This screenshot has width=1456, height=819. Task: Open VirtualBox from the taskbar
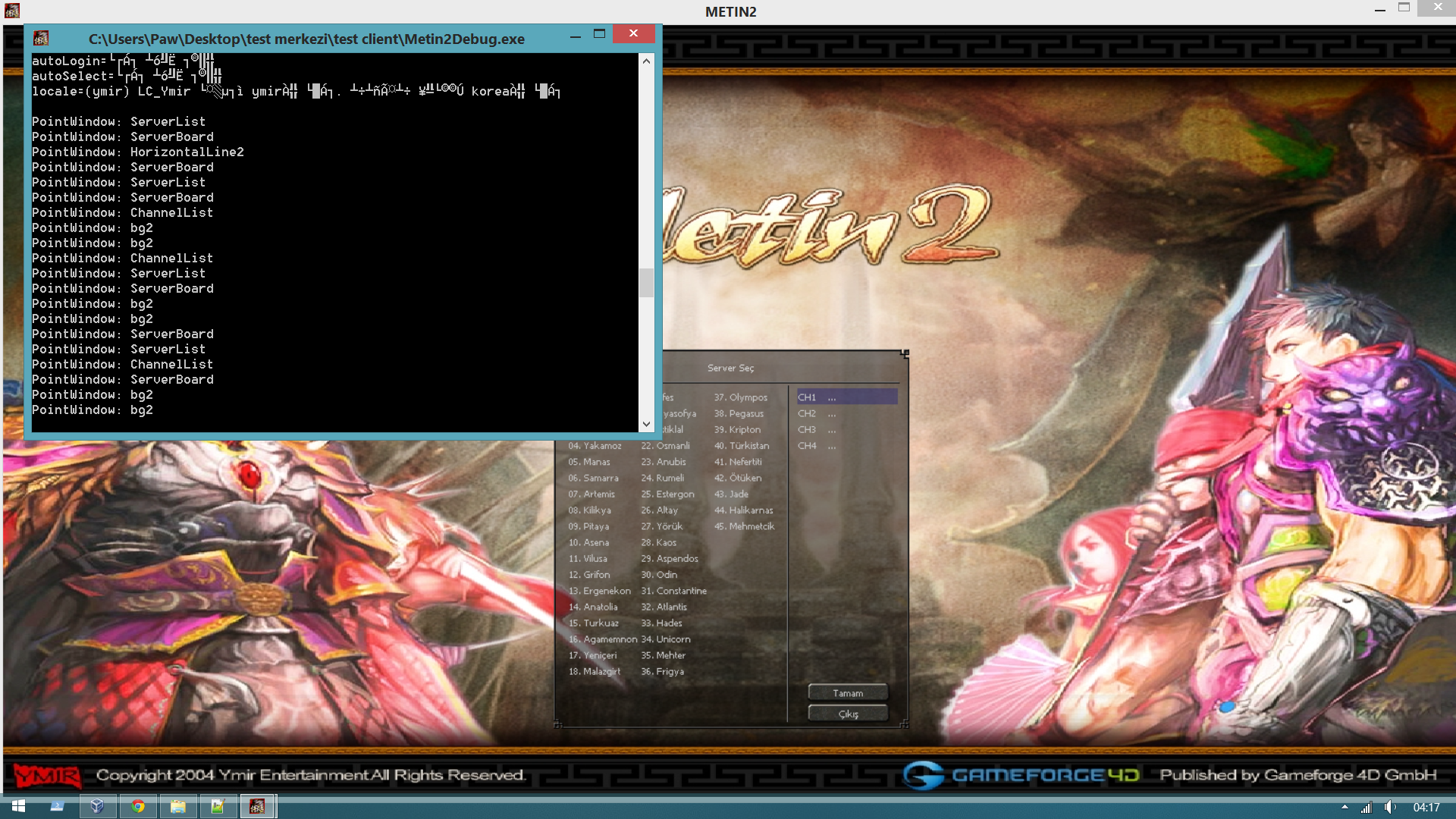coord(97,806)
